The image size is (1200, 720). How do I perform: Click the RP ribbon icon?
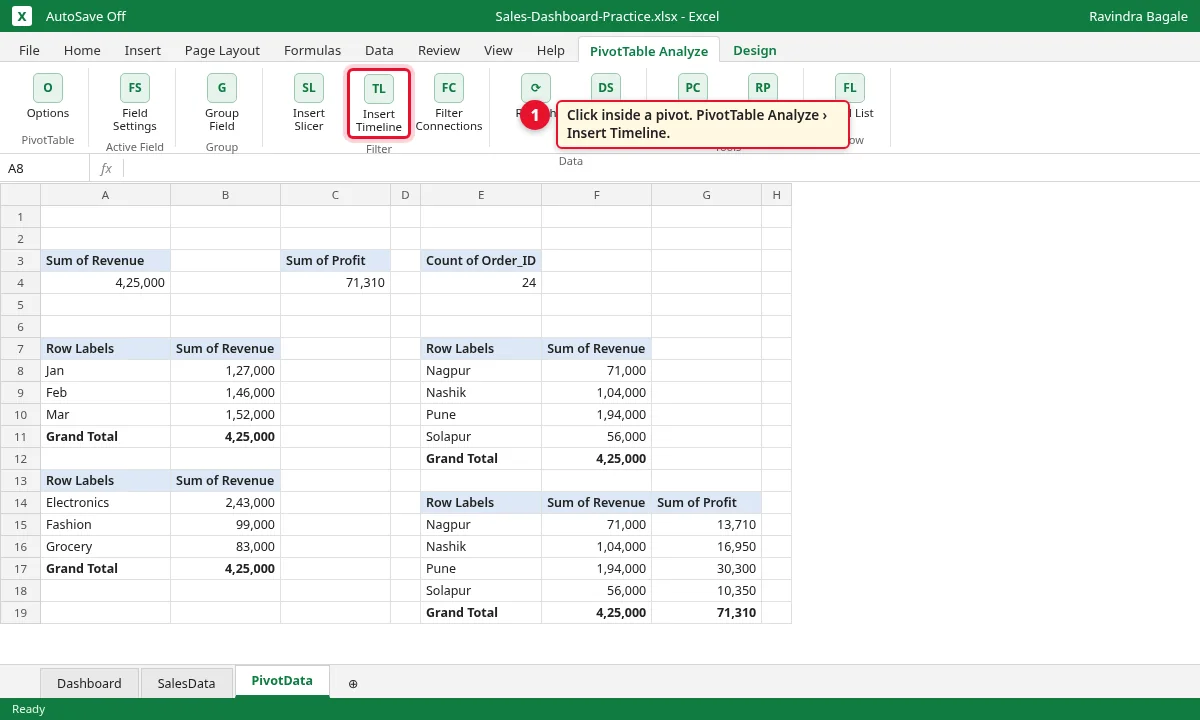tap(763, 88)
